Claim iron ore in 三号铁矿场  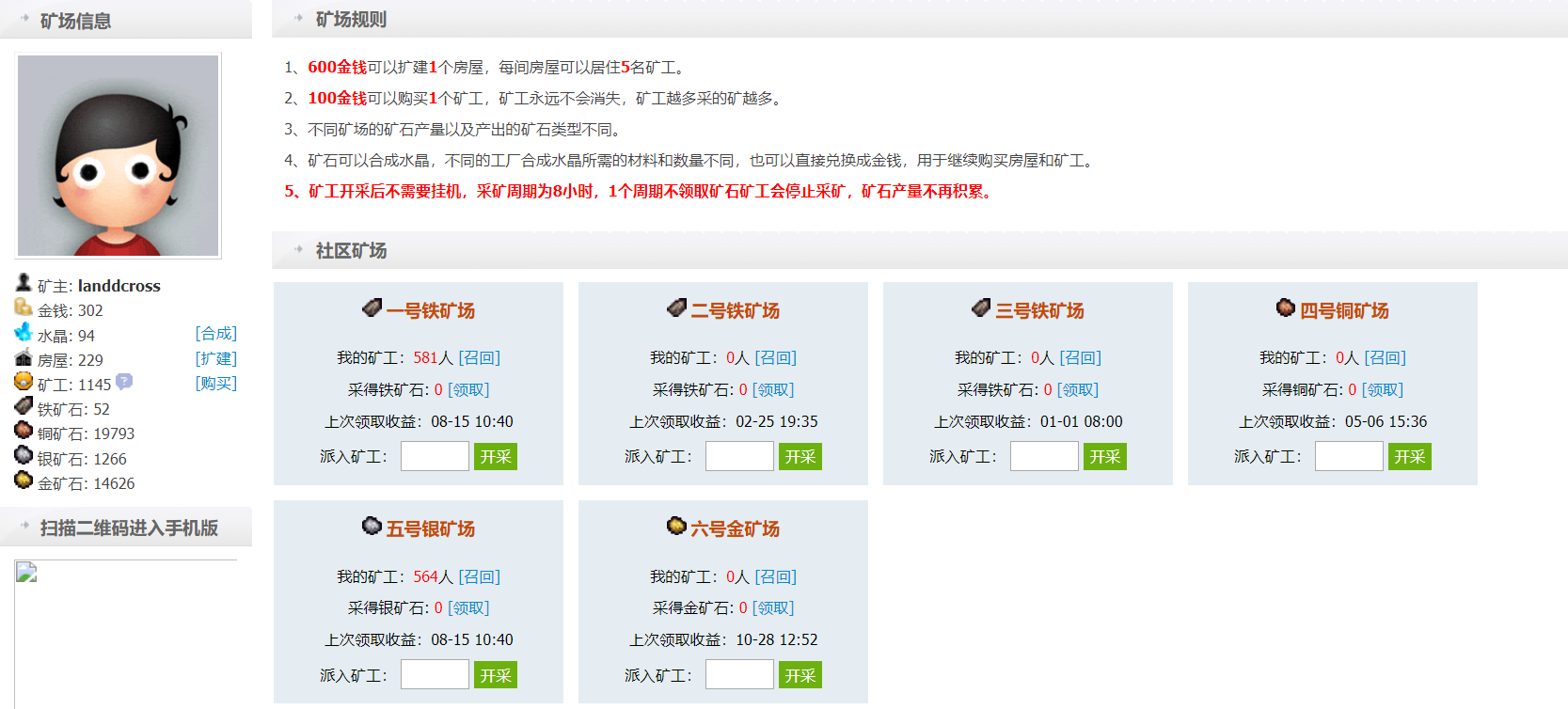[x=1078, y=390]
